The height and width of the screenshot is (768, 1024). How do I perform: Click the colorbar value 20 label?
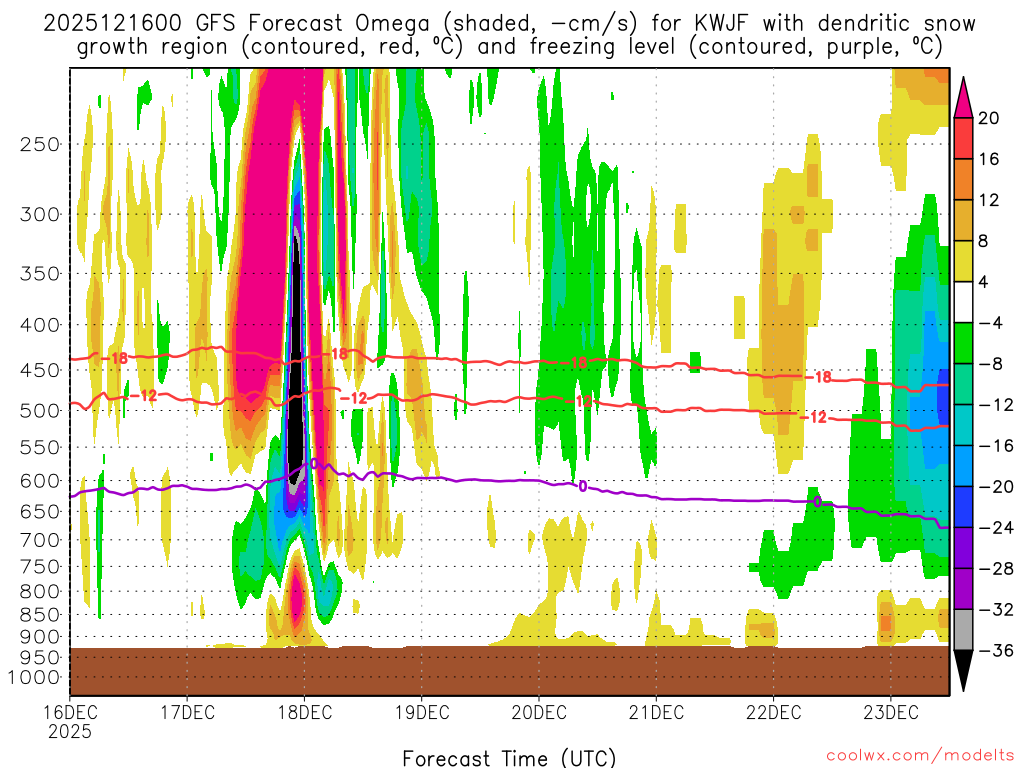[988, 118]
